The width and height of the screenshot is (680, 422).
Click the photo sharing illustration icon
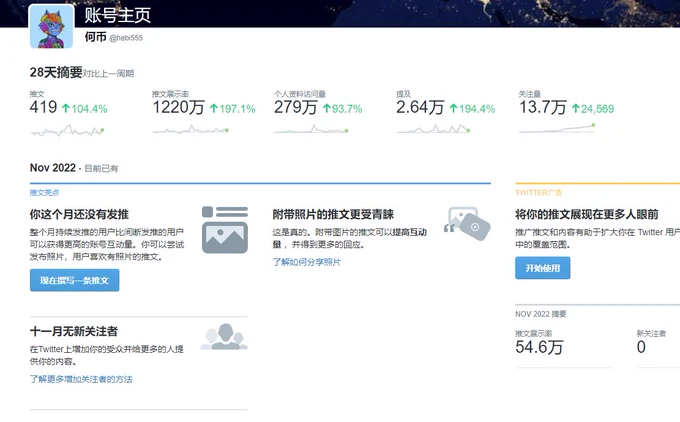467,223
